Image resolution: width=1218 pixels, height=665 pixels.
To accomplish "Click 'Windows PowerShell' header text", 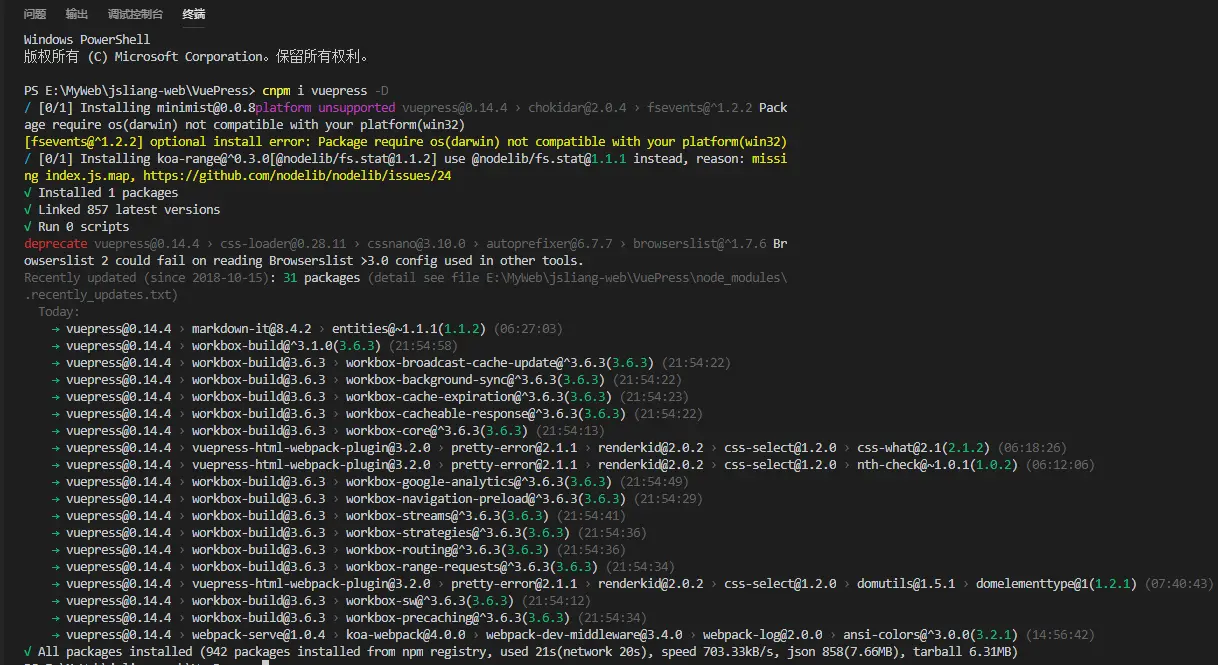I will pyautogui.click(x=87, y=39).
